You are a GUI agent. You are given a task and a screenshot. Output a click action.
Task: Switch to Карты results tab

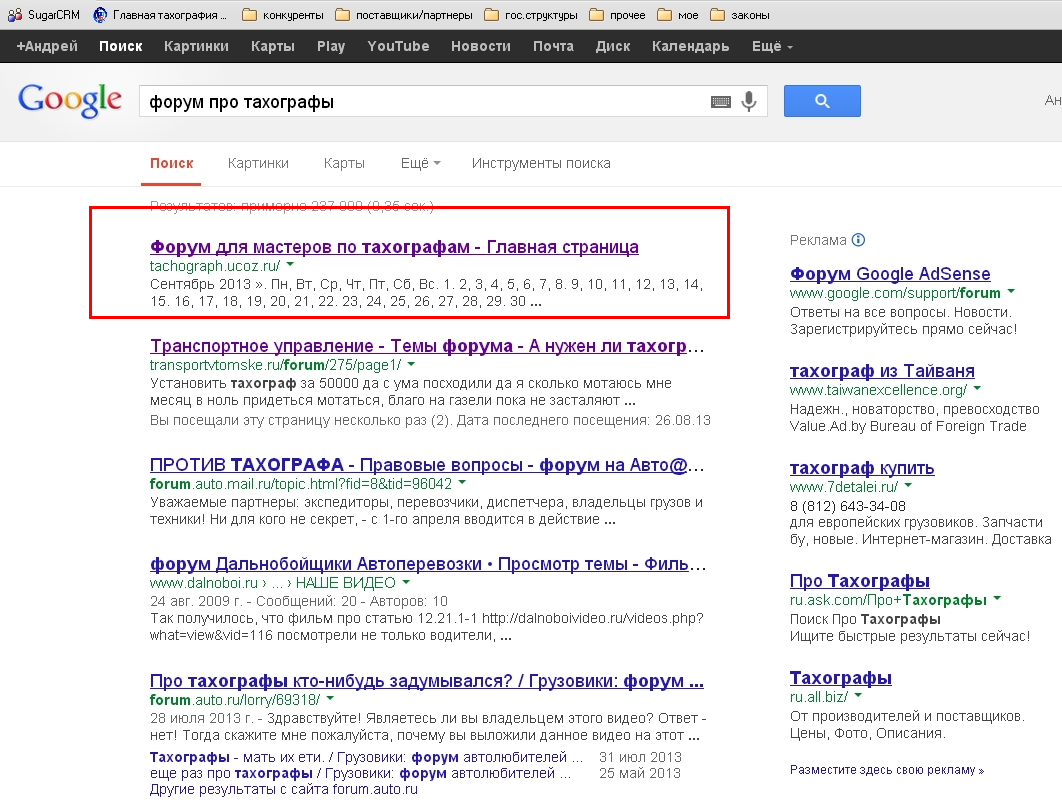344,163
